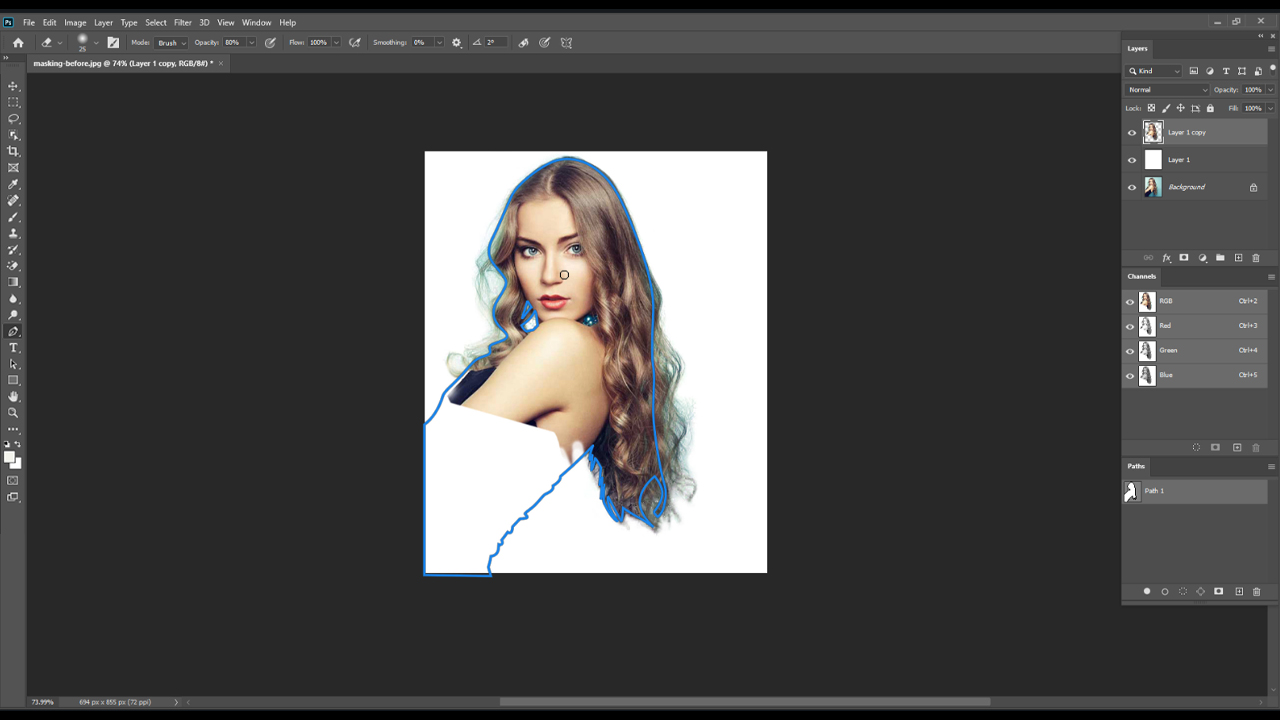Screen dimensions: 1280x720
Task: Open the eraser Mode dropdown
Action: coord(171,43)
